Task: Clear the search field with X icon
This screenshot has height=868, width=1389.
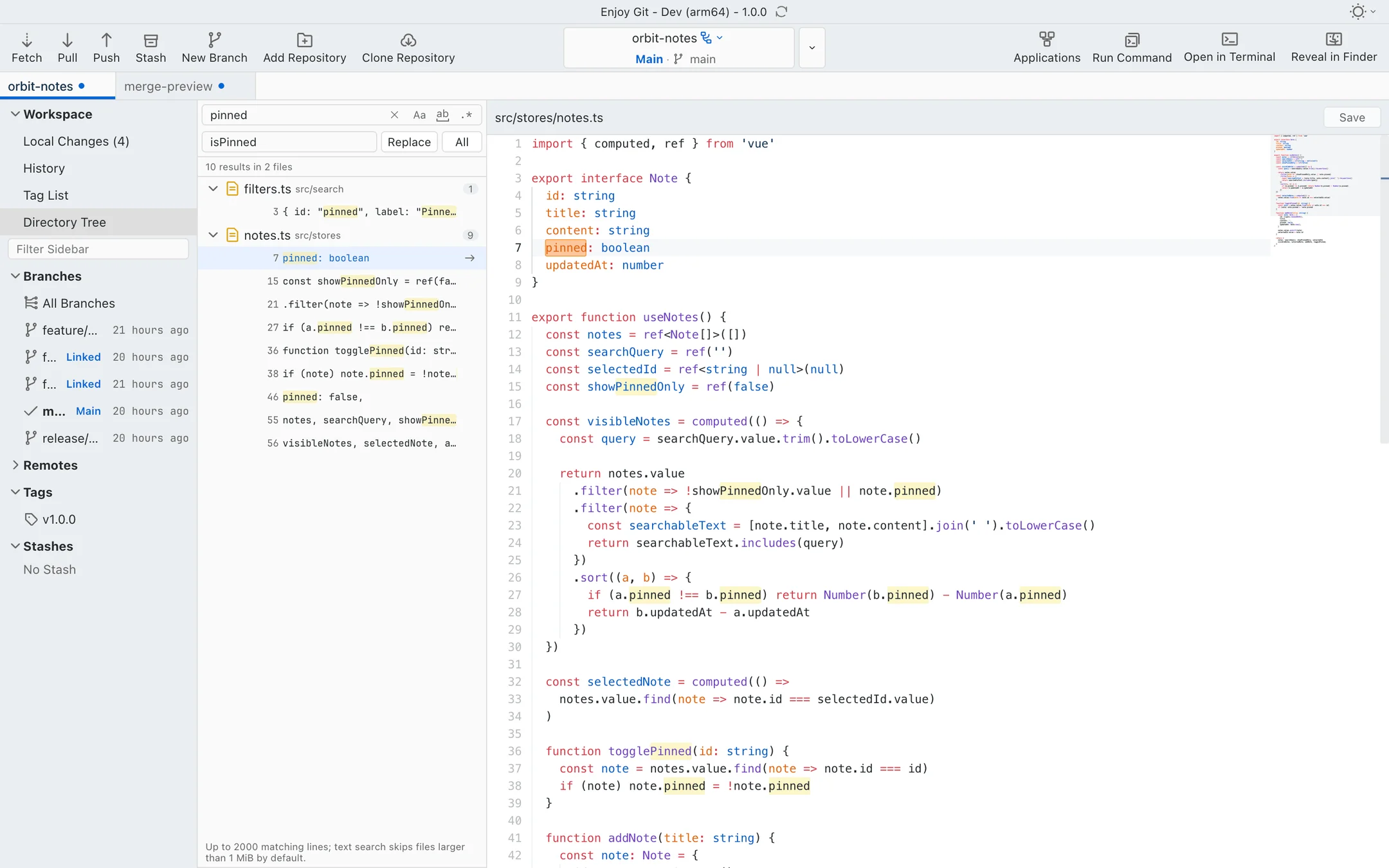Action: point(394,115)
